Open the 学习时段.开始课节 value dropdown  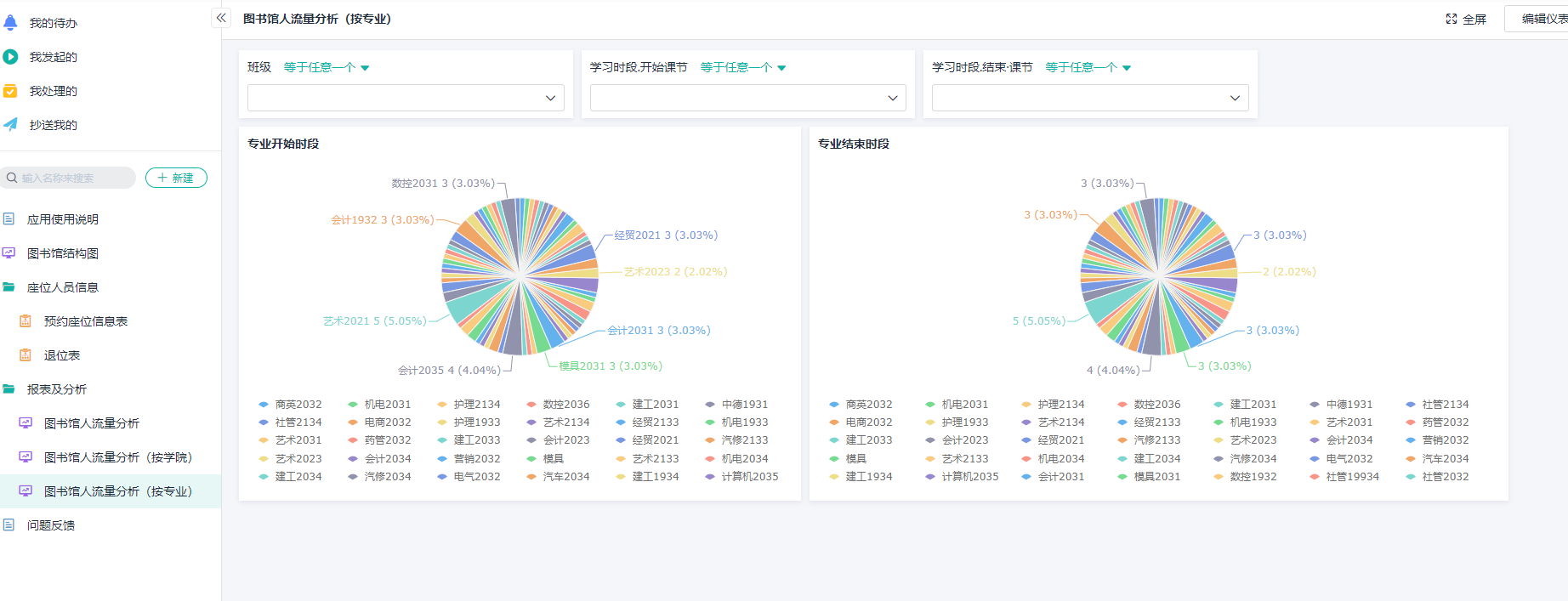[x=747, y=98]
